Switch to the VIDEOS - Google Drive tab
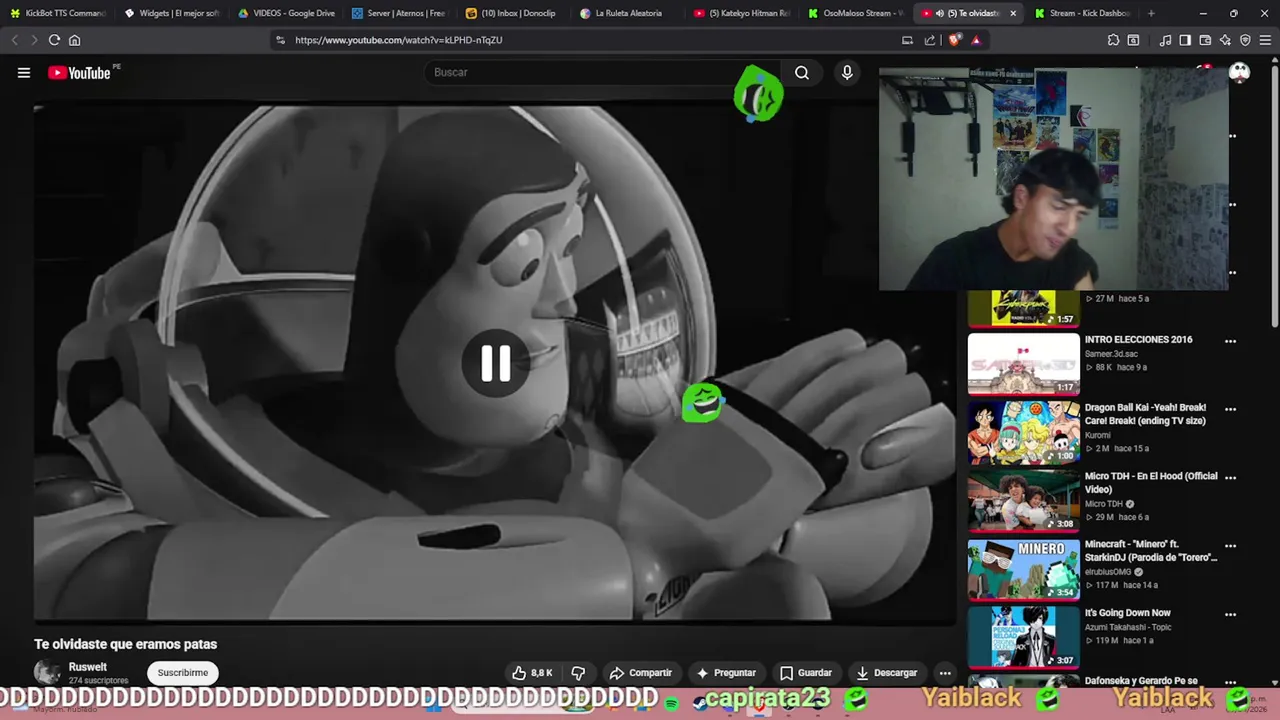 click(286, 13)
